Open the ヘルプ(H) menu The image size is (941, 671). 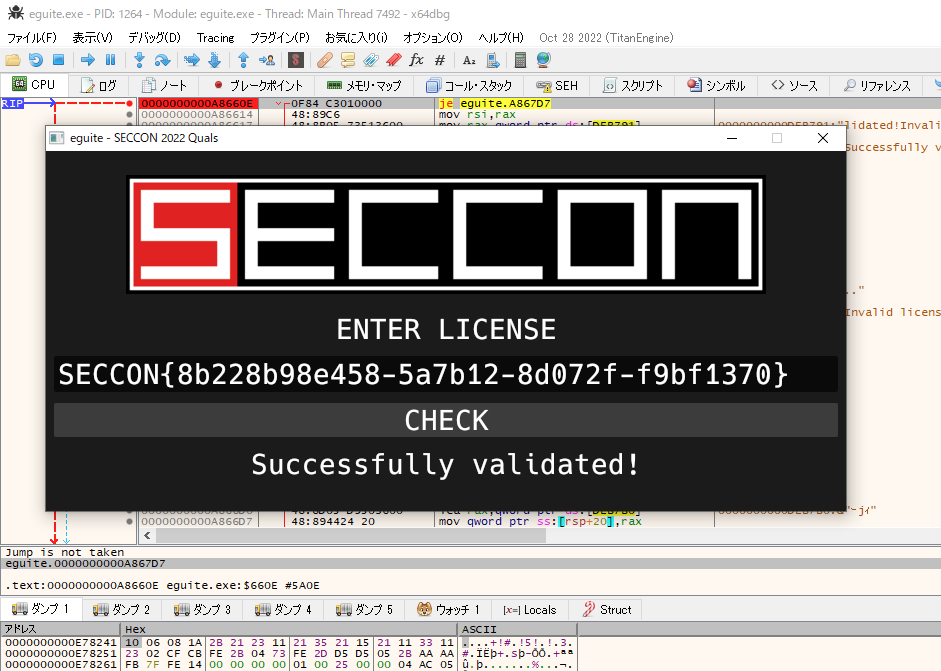tap(501, 38)
